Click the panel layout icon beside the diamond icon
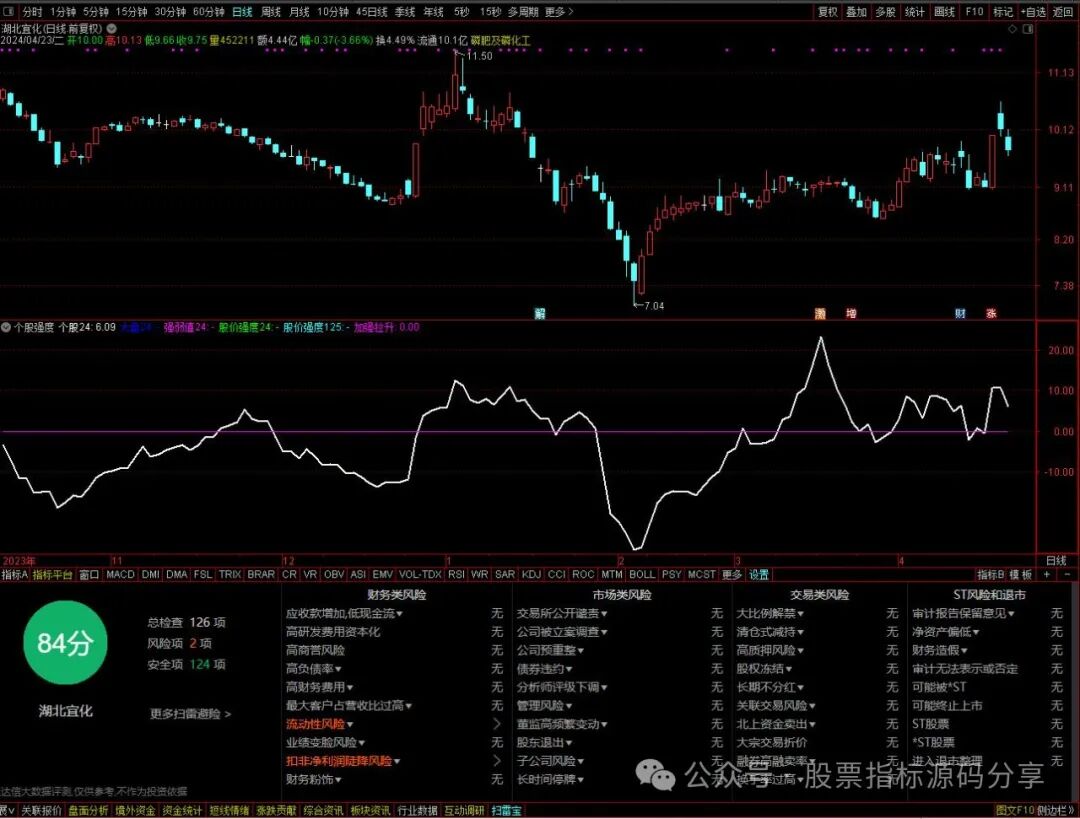This screenshot has height=819, width=1080. (x=1028, y=29)
